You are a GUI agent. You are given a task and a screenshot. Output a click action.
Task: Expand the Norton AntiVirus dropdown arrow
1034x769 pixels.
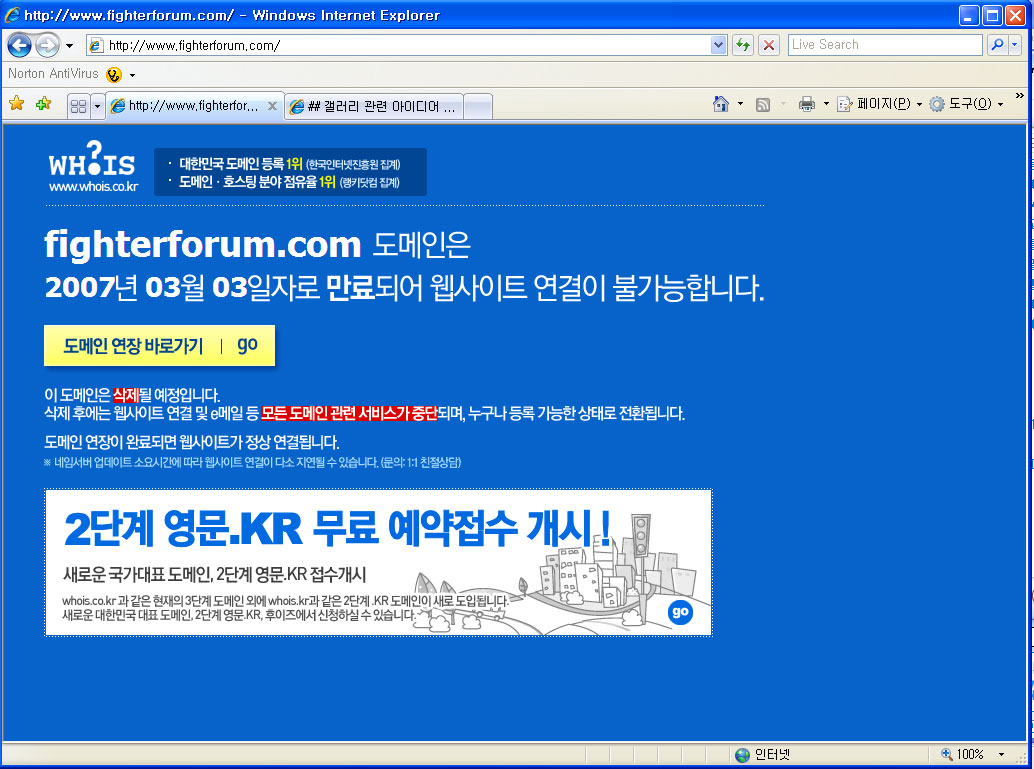[x=132, y=75]
